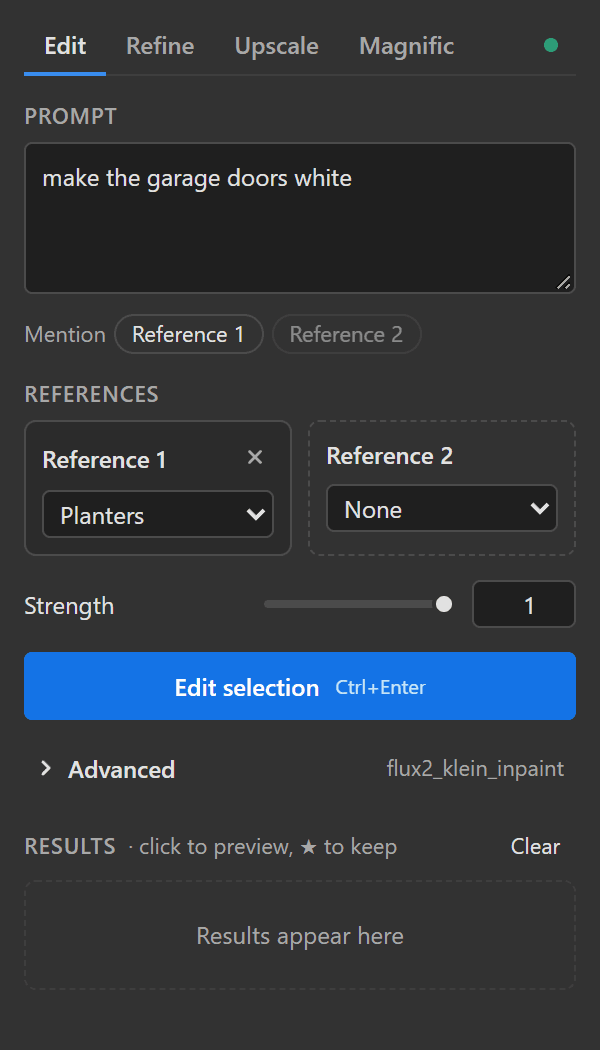Viewport: 600px width, 1050px height.
Task: Click the Edit selection button
Action: pyautogui.click(x=299, y=686)
